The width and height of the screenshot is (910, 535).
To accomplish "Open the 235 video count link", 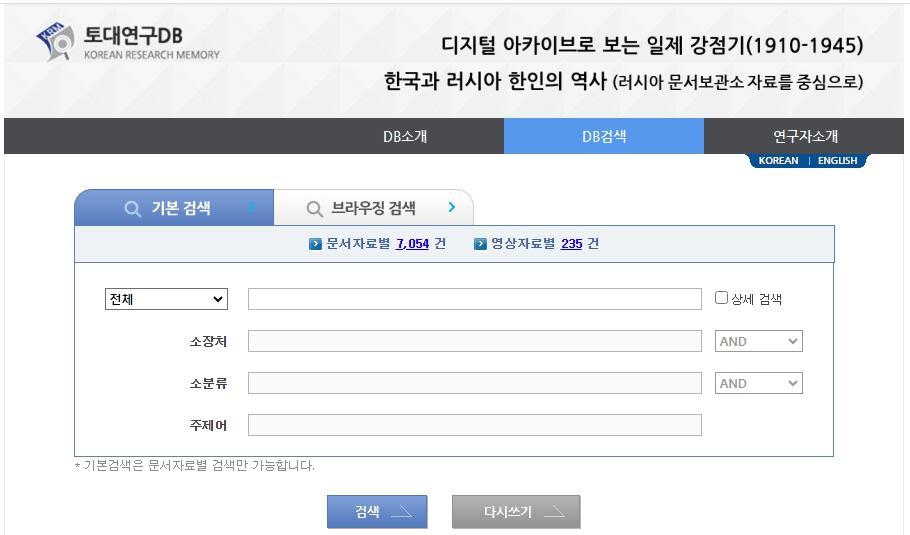I will pos(571,244).
